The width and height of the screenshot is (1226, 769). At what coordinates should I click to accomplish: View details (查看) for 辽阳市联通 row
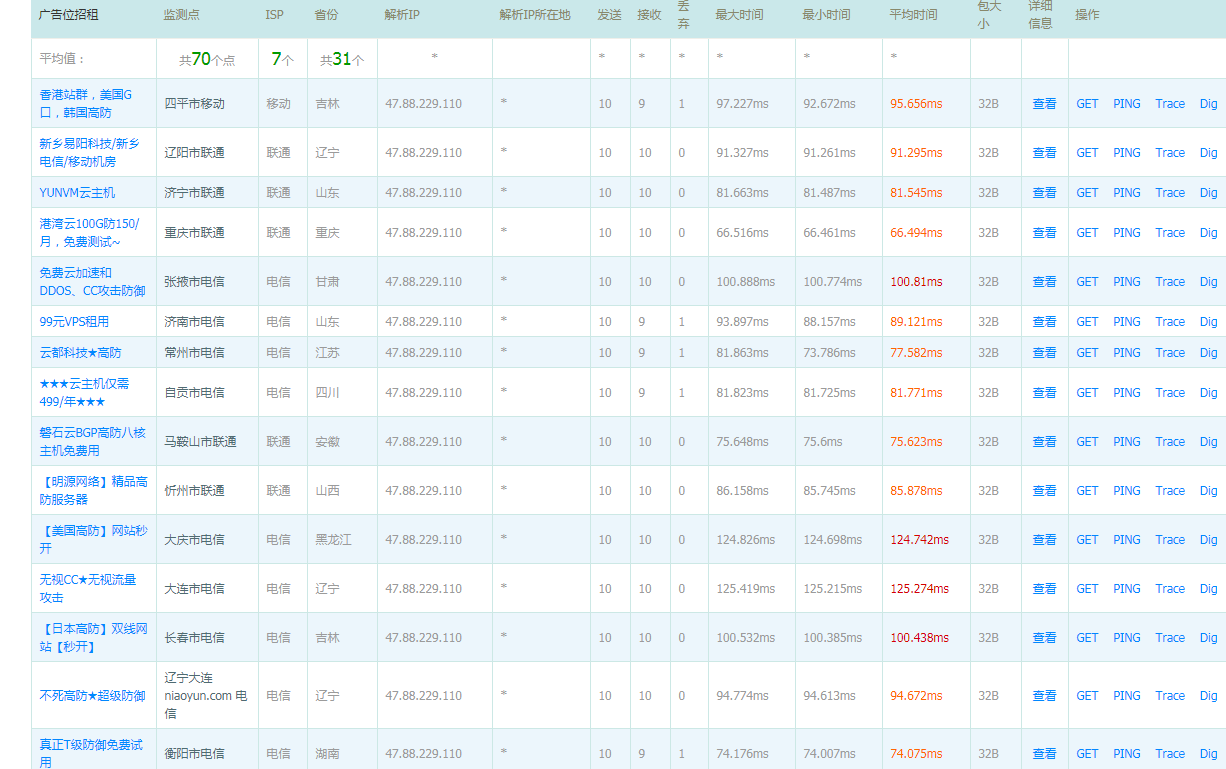click(1044, 153)
